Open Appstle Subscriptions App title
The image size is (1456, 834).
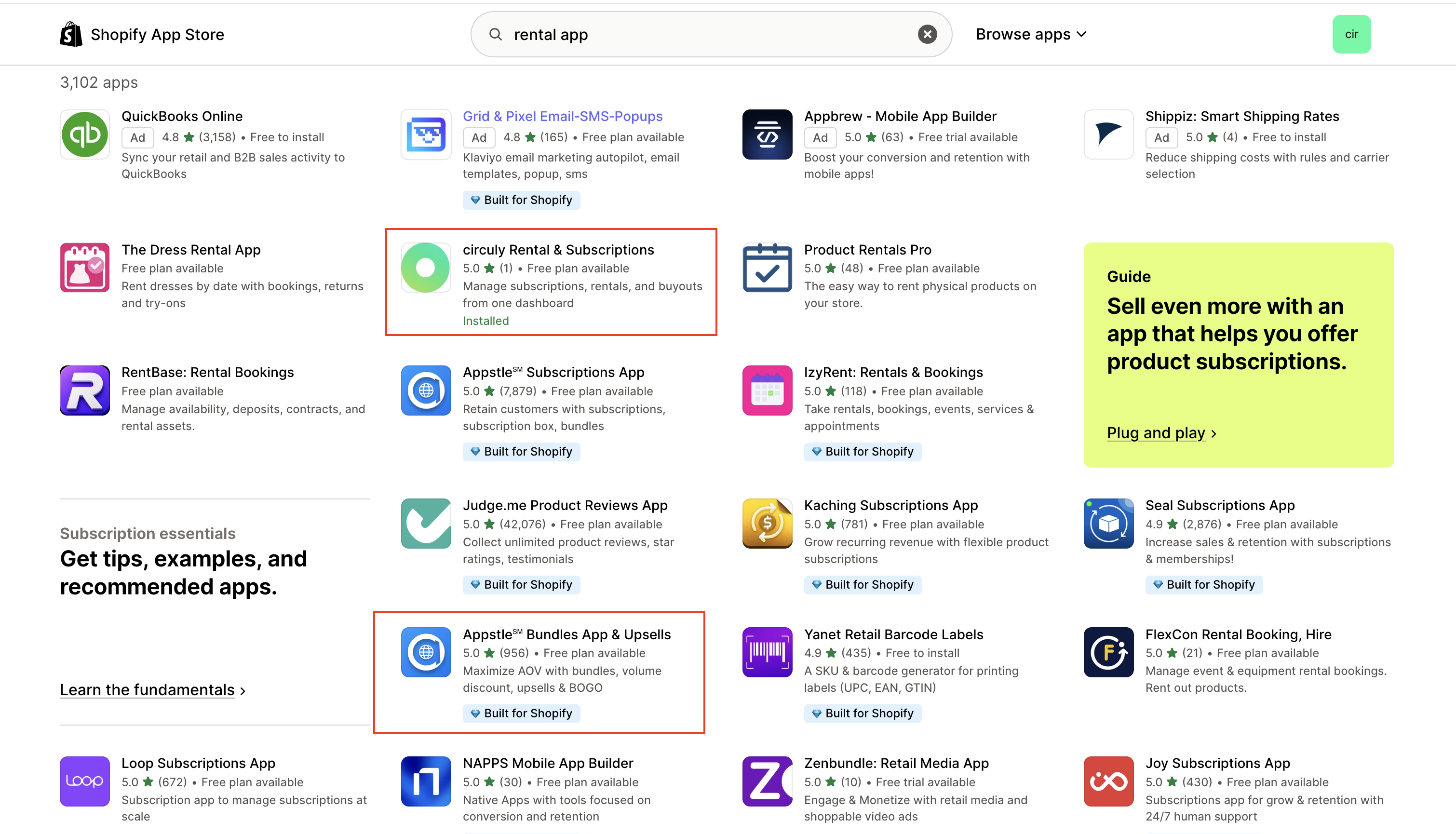point(553,372)
